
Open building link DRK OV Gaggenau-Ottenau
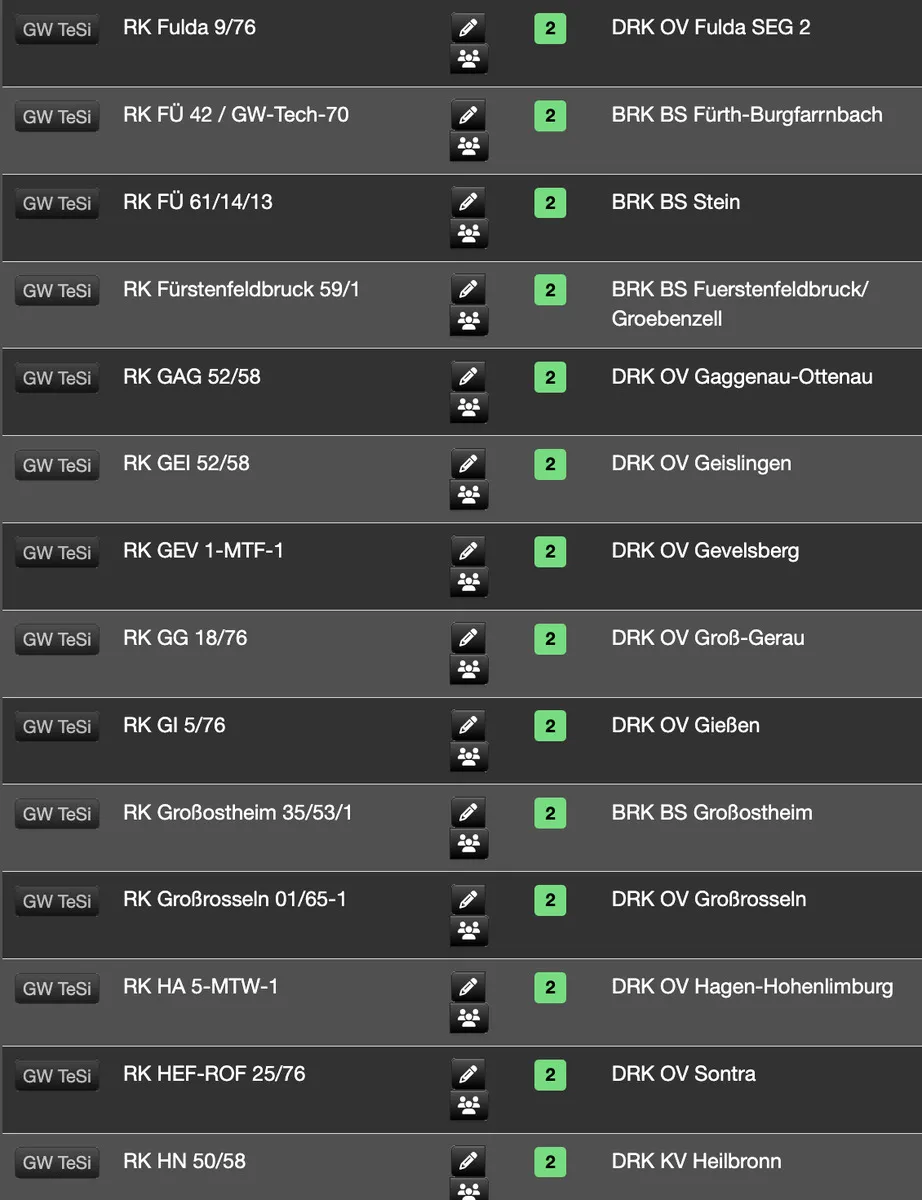(741, 377)
